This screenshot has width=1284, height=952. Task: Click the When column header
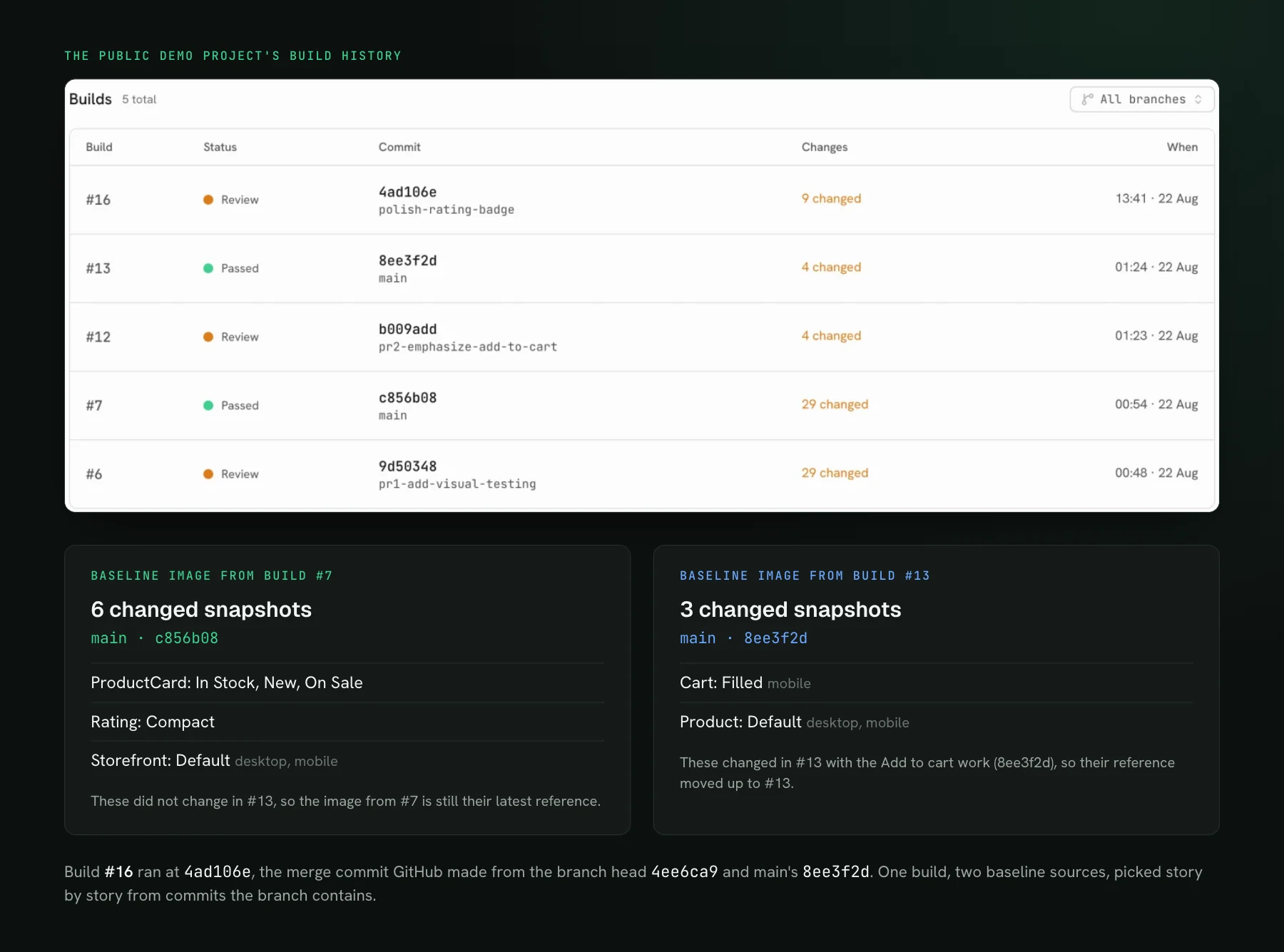click(x=1182, y=147)
